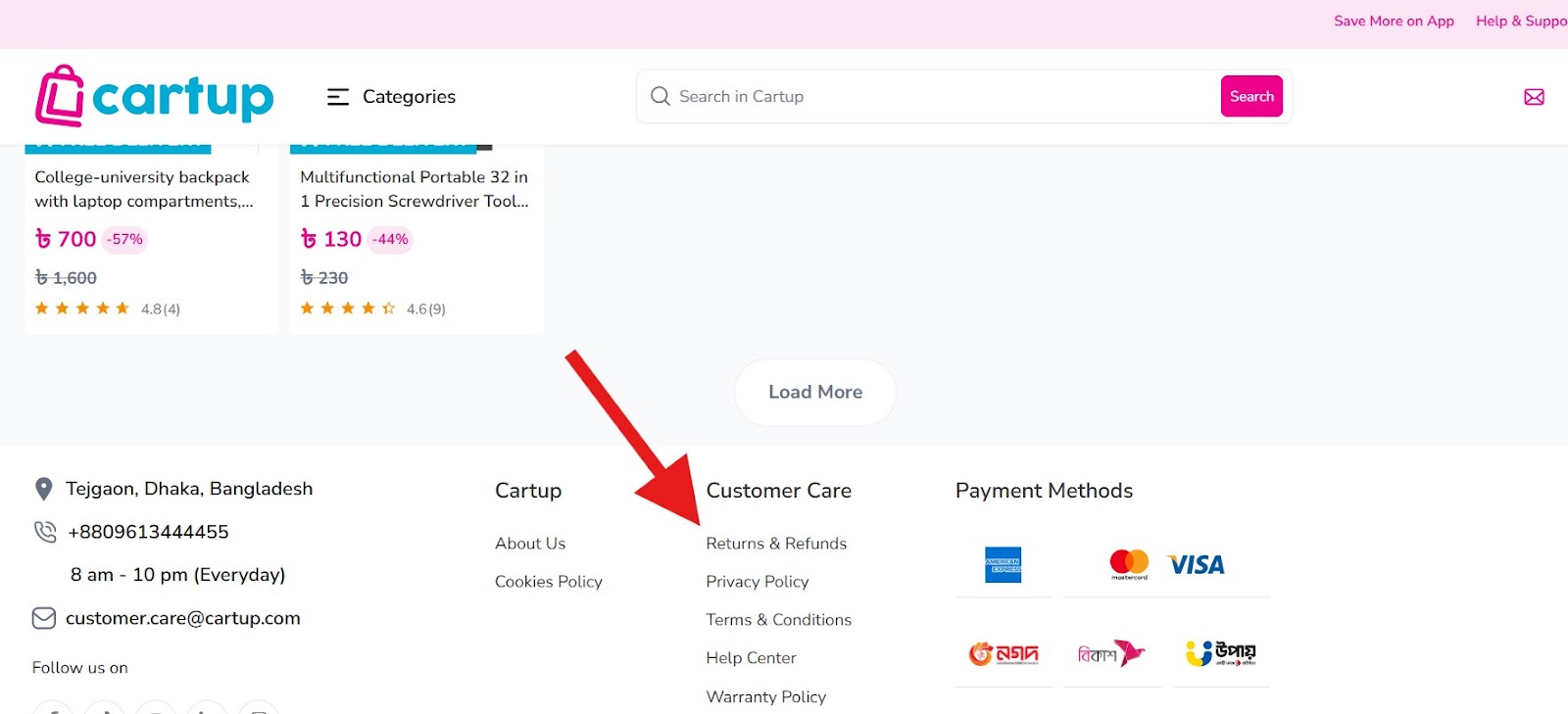Open the Save More on App link

tap(1394, 21)
